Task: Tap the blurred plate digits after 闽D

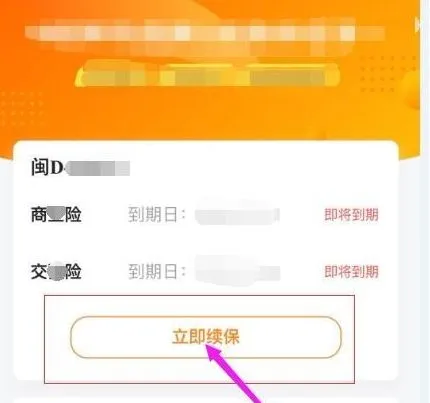Action: click(x=97, y=168)
